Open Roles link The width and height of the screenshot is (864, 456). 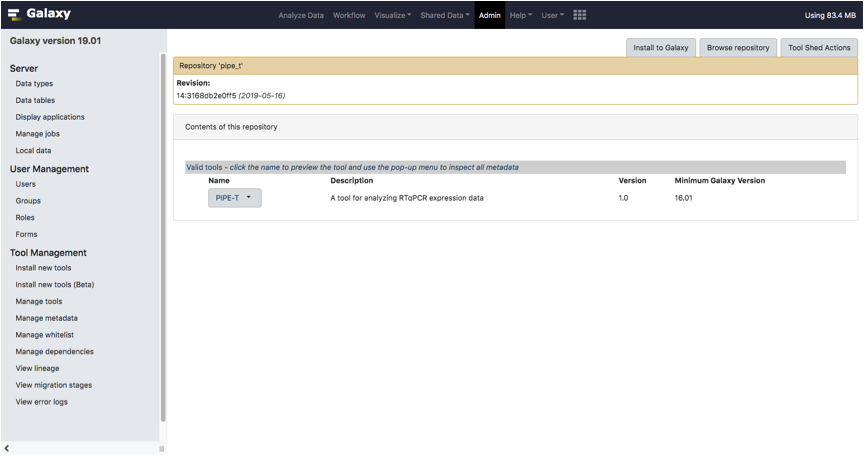click(x=25, y=218)
